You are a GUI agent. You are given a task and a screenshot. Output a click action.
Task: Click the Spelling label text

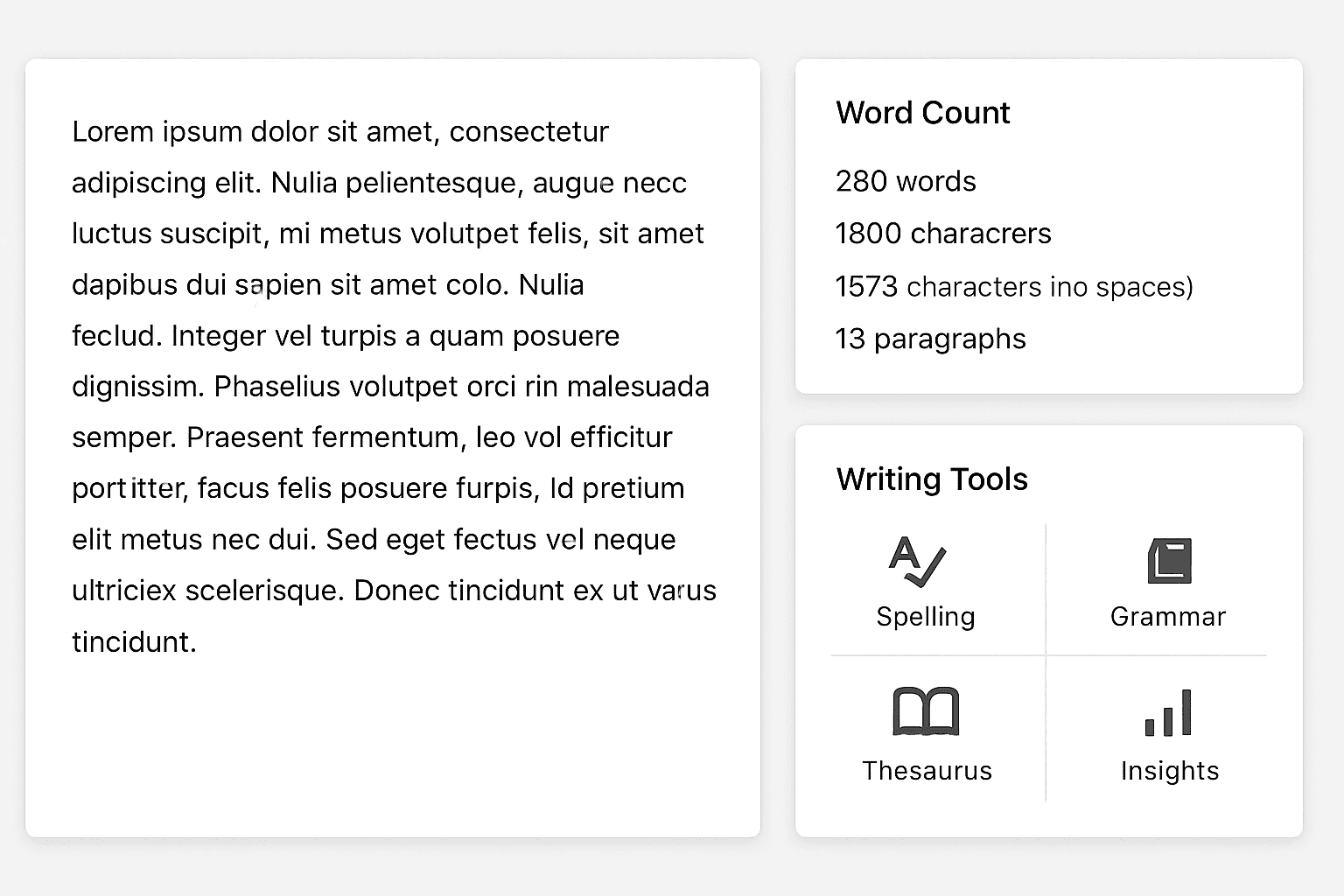pos(926,616)
